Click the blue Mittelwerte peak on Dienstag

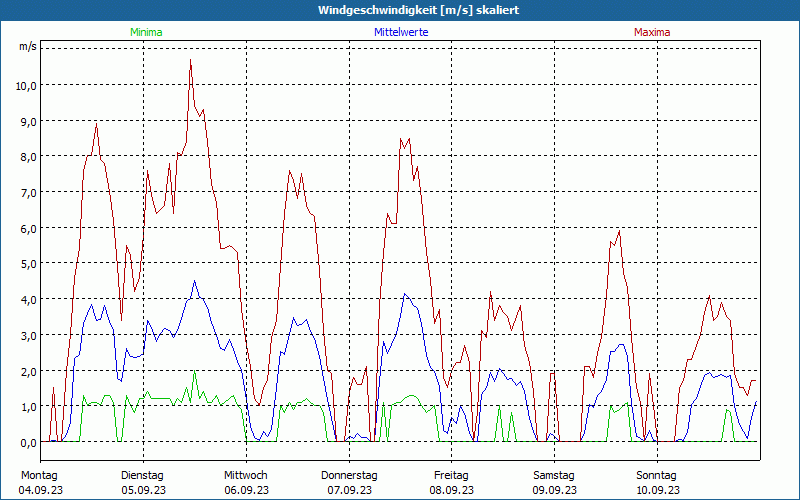[x=194, y=281]
